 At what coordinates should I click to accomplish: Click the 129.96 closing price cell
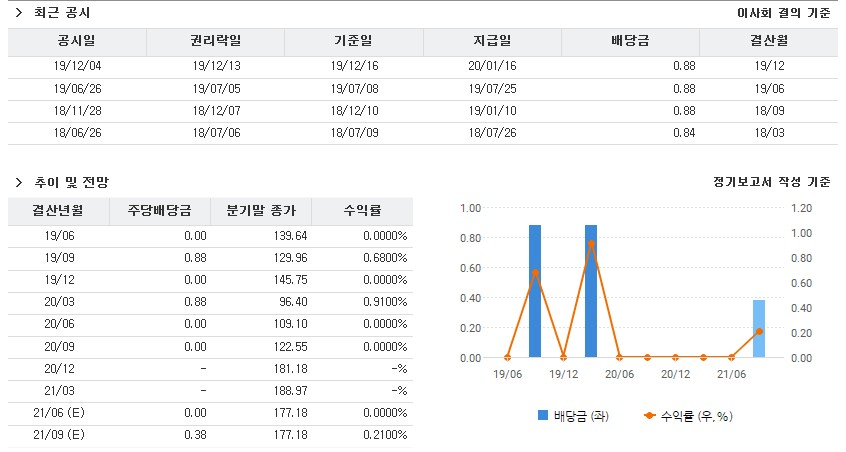[290, 258]
